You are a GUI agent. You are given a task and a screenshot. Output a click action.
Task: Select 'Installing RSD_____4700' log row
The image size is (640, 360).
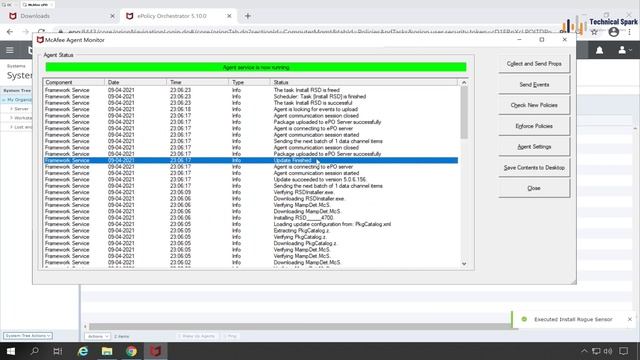(x=251, y=218)
